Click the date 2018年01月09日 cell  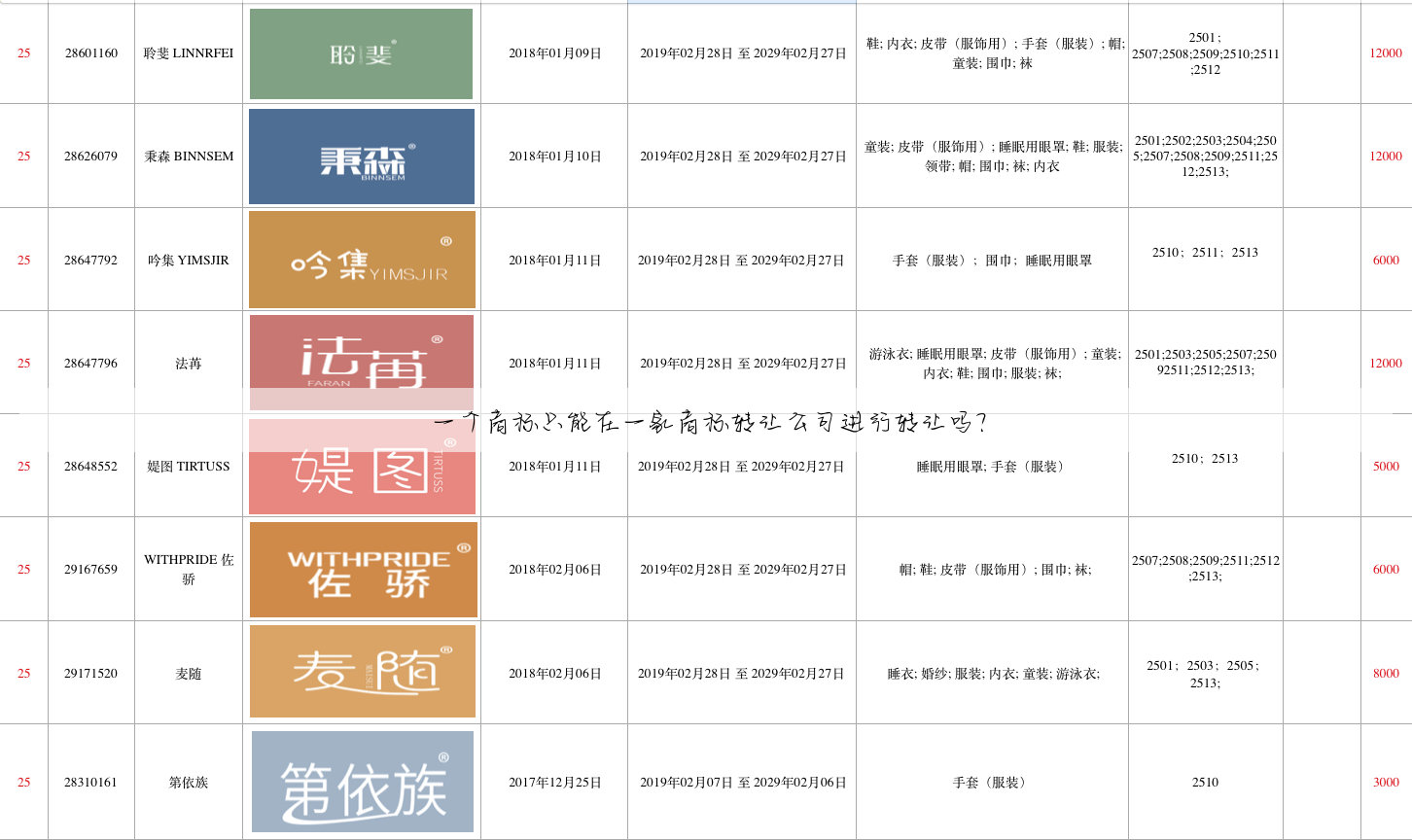pos(553,53)
